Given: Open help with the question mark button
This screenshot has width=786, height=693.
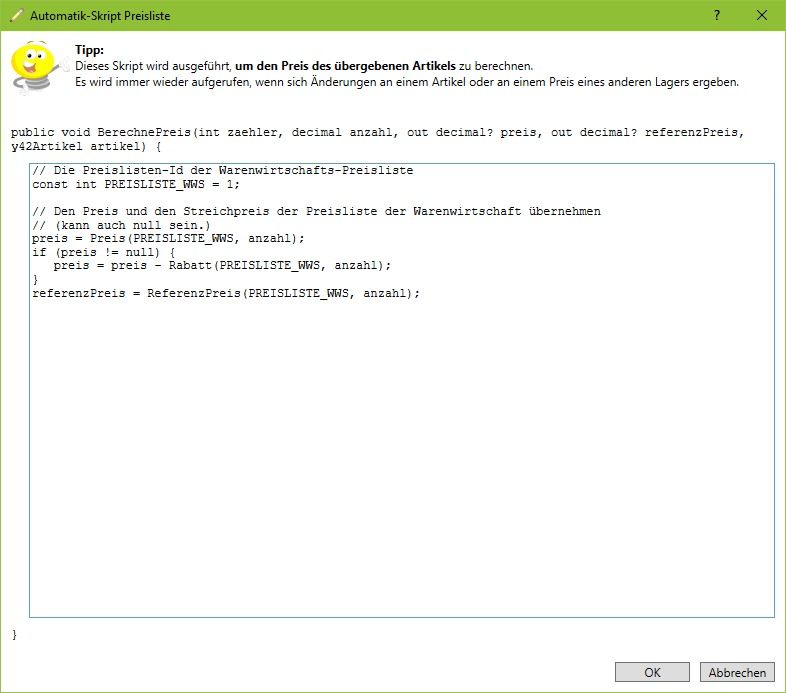Looking at the screenshot, I should pos(716,15).
